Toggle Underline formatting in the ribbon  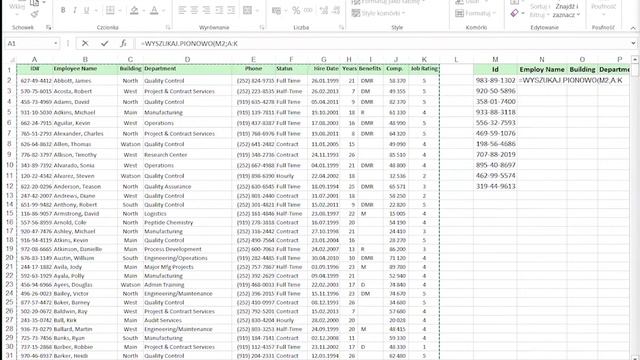pyautogui.click(x=86, y=11)
